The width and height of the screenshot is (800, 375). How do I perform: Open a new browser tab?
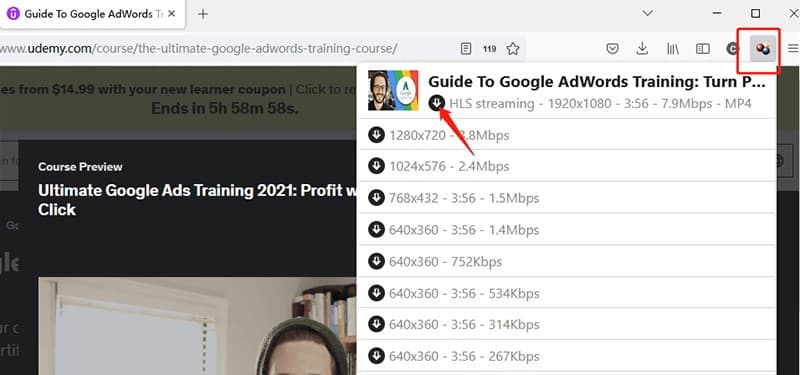tap(203, 14)
